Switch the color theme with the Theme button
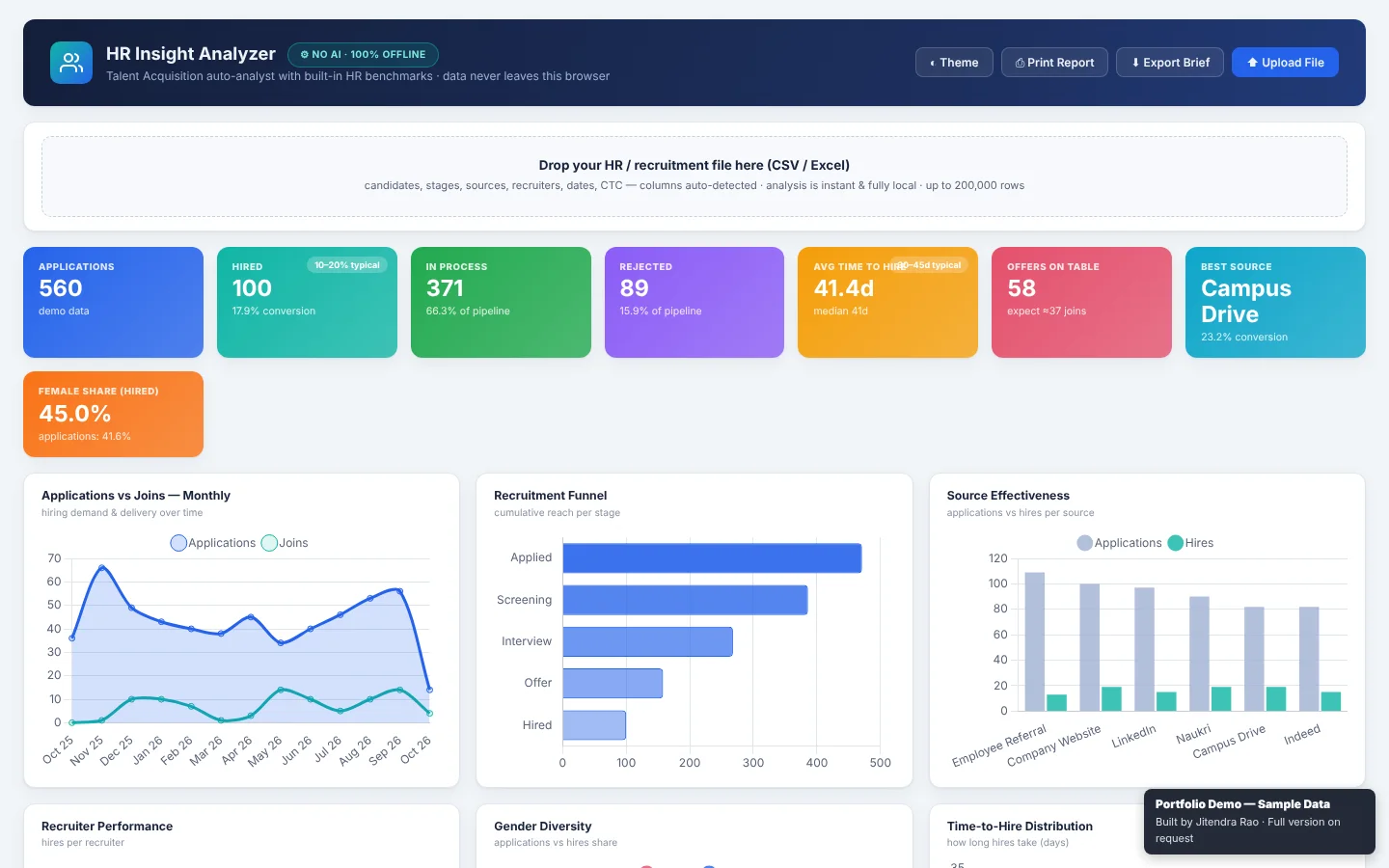 [x=954, y=63]
